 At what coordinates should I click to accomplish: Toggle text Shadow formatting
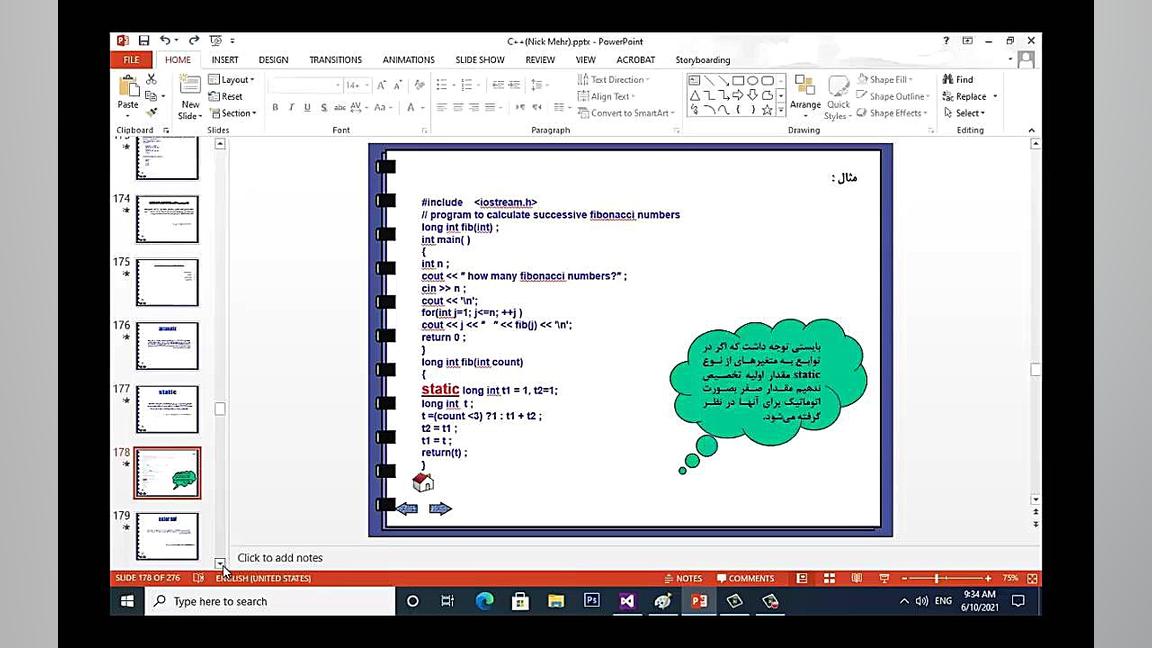pyautogui.click(x=323, y=107)
